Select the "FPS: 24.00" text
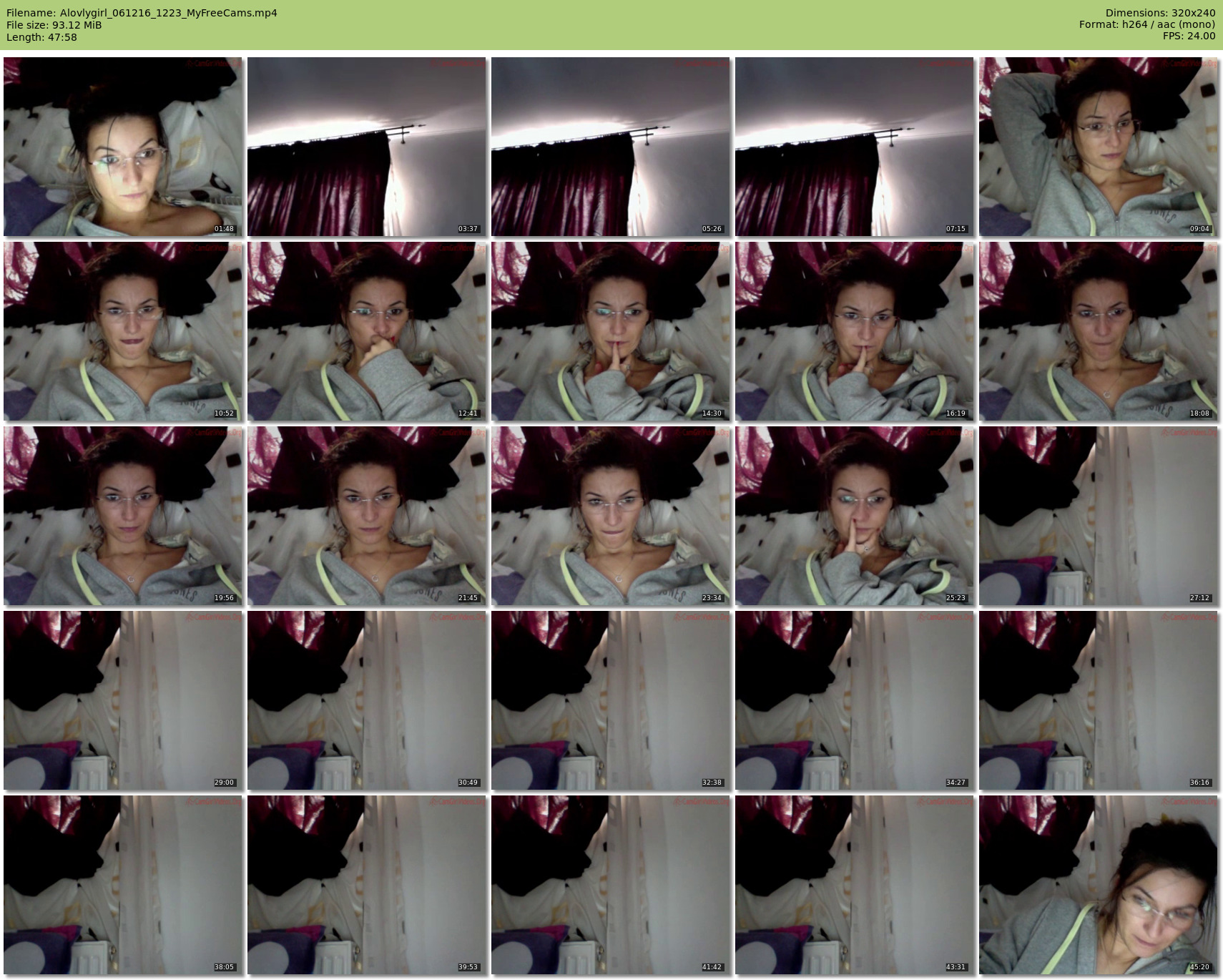This screenshot has height=980, width=1223. click(1189, 37)
